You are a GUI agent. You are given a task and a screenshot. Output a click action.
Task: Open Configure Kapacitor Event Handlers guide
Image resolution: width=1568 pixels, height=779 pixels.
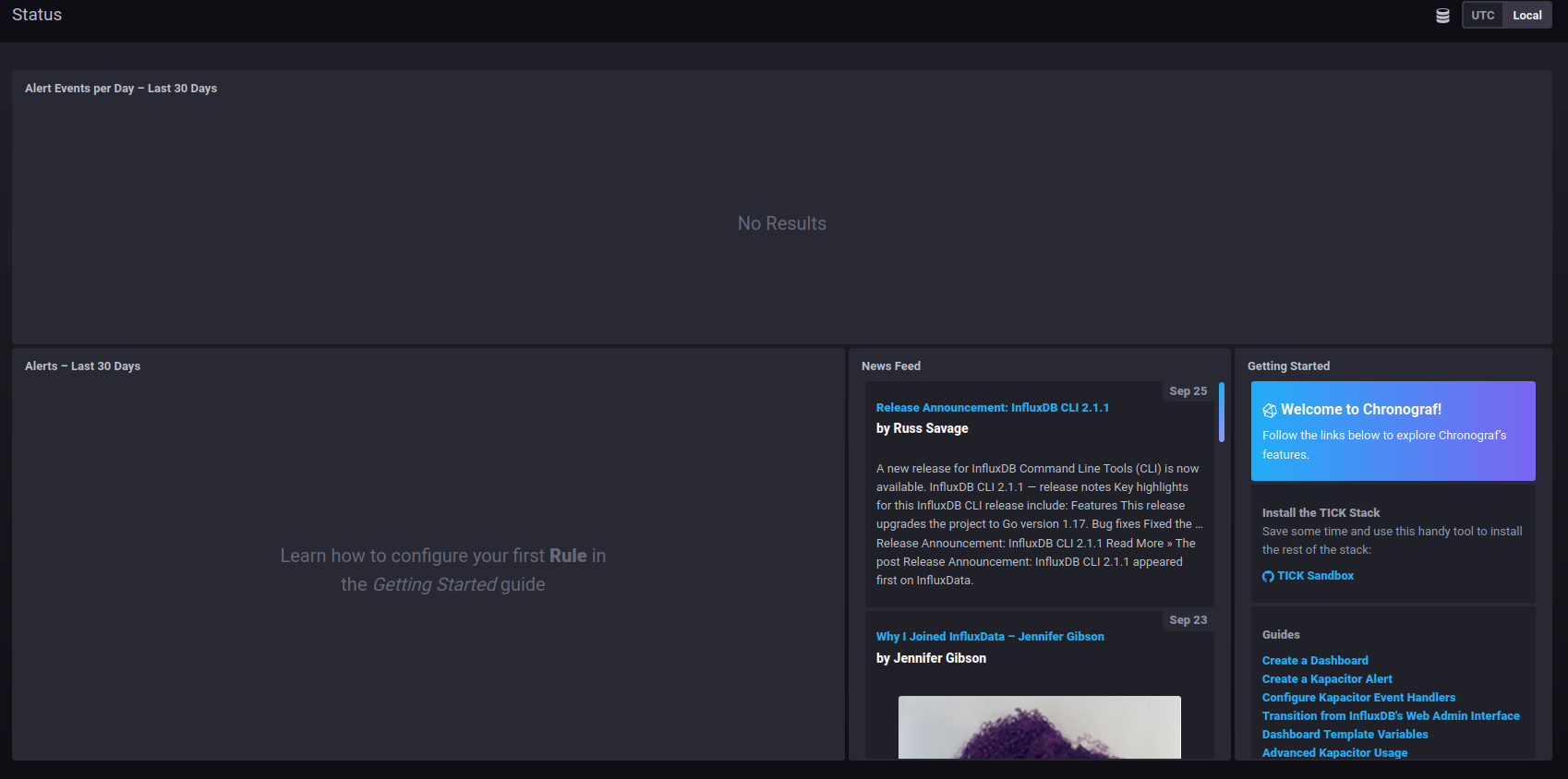[1358, 697]
